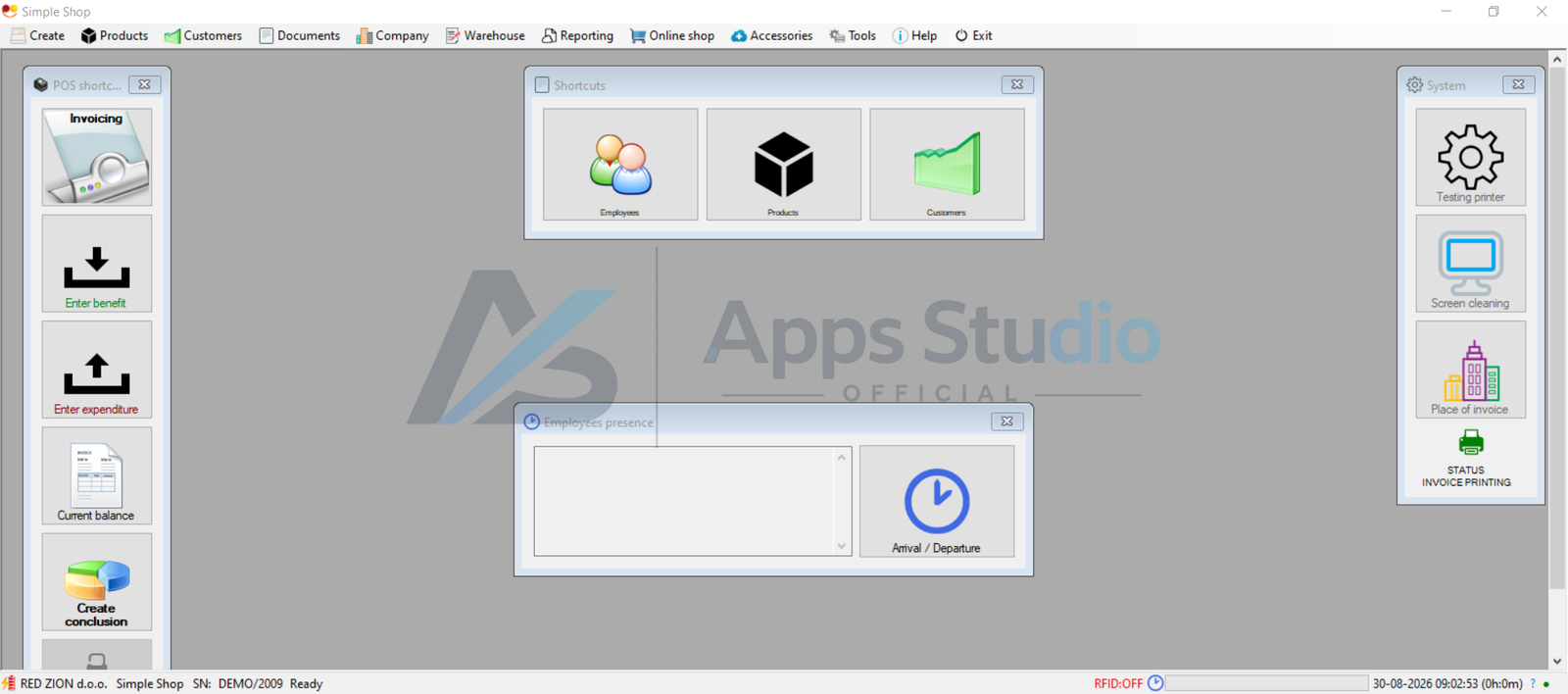Click the Simple Shop app icon in title bar

(x=10, y=11)
